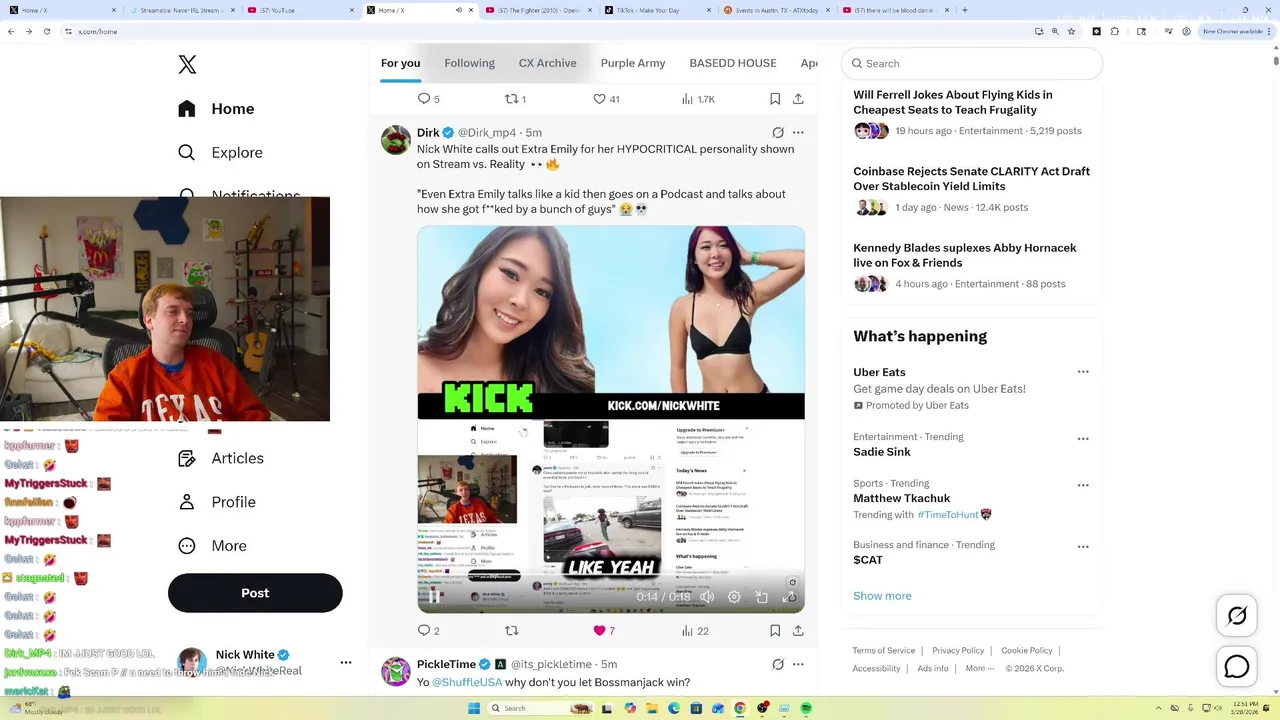
Task: Like the top post with 41 likes
Action: [x=606, y=99]
